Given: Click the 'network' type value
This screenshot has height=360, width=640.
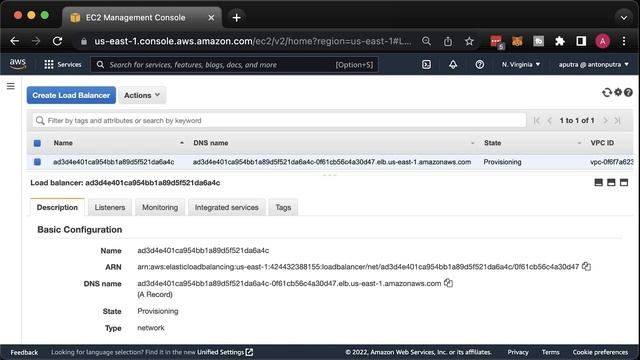Looking at the screenshot, I should (x=151, y=327).
